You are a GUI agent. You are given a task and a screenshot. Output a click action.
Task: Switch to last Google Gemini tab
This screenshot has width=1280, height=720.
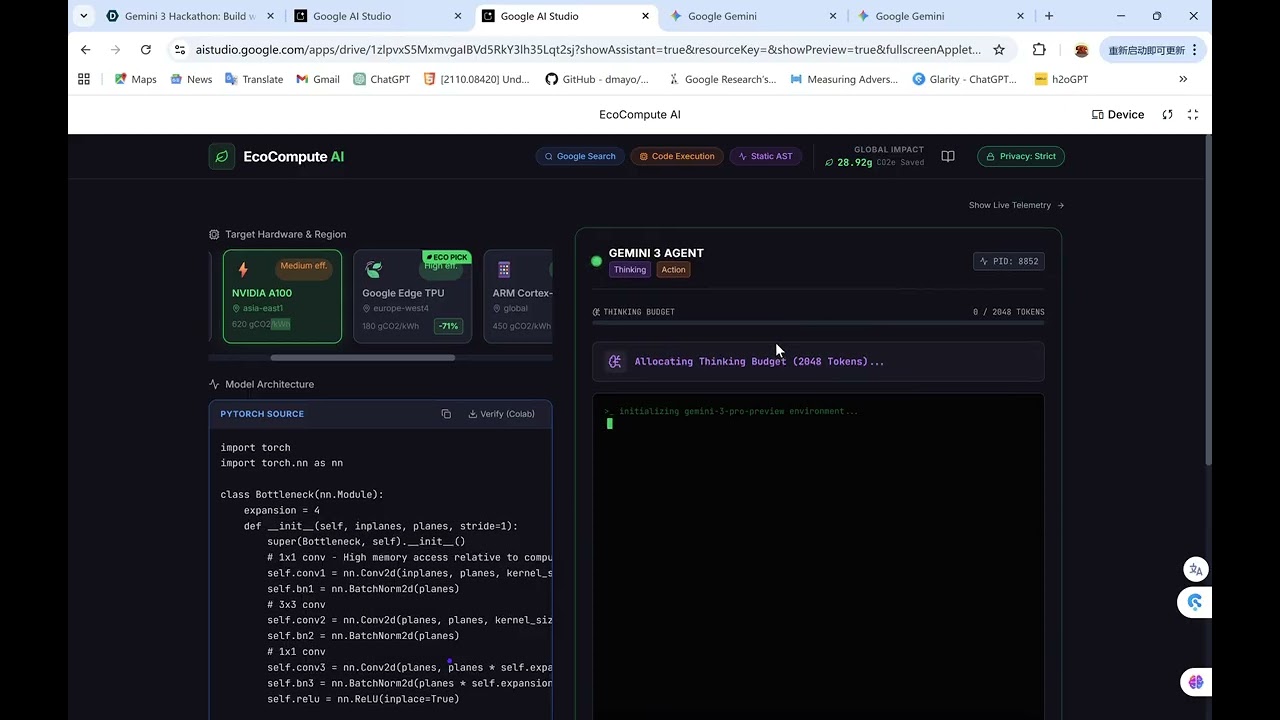point(940,16)
